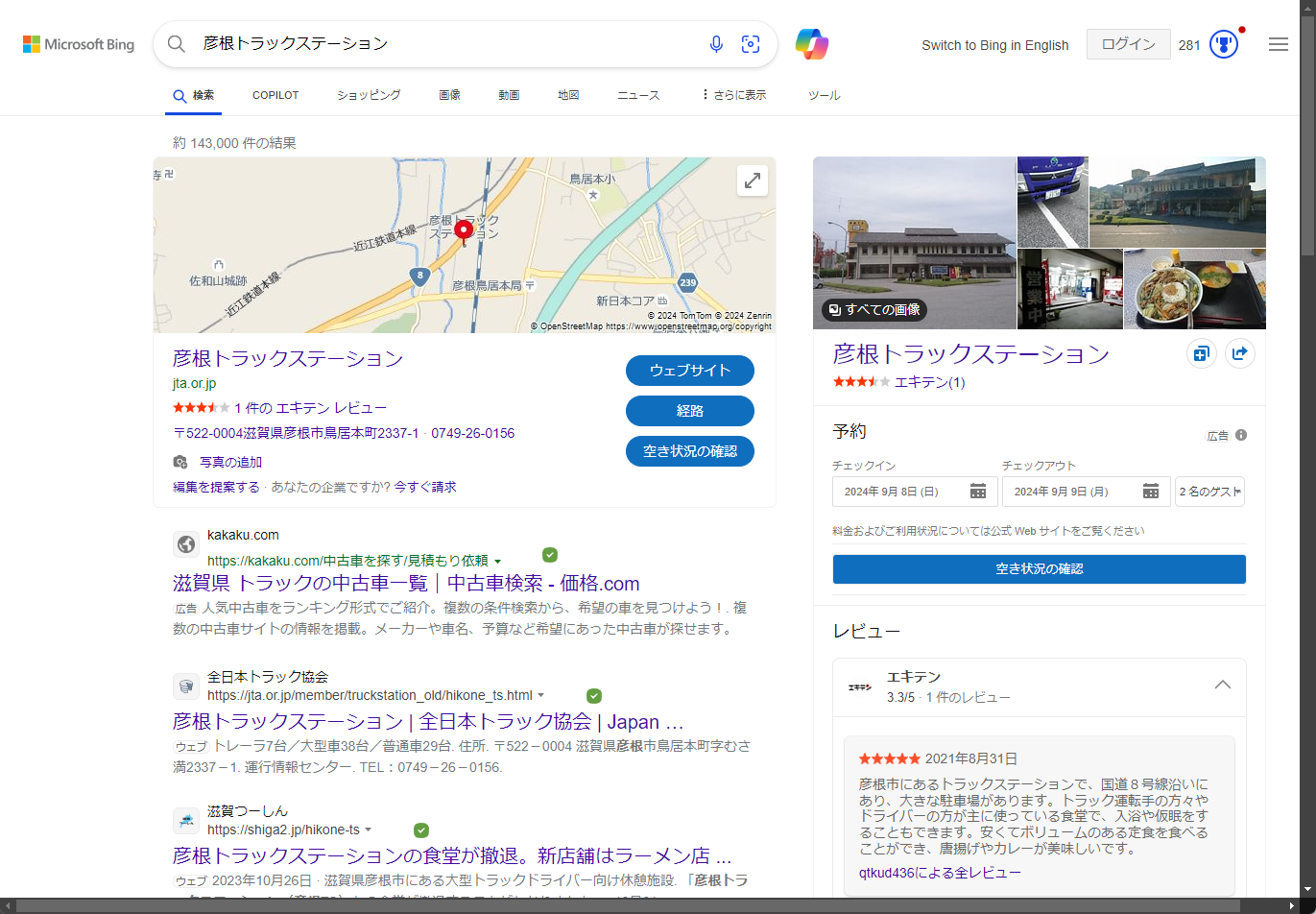Share the place with the share icon
The image size is (1316, 914).
tap(1240, 354)
